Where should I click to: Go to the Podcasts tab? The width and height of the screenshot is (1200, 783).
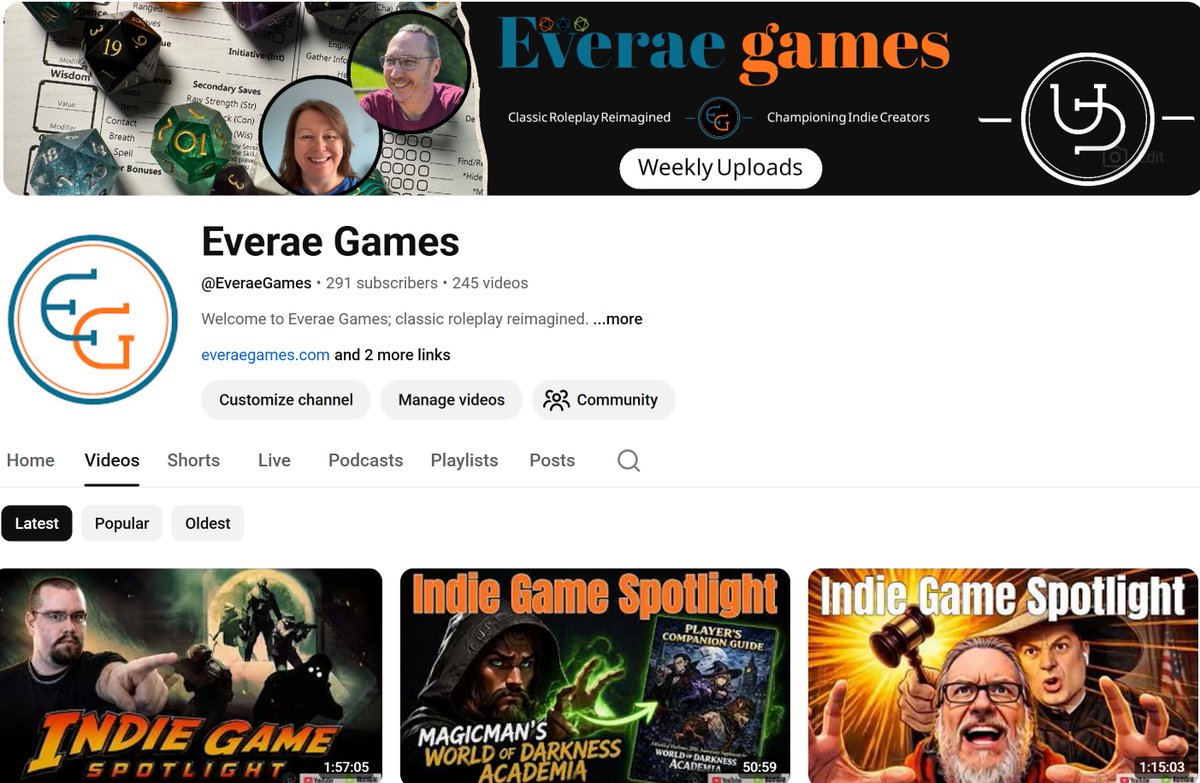(x=365, y=460)
